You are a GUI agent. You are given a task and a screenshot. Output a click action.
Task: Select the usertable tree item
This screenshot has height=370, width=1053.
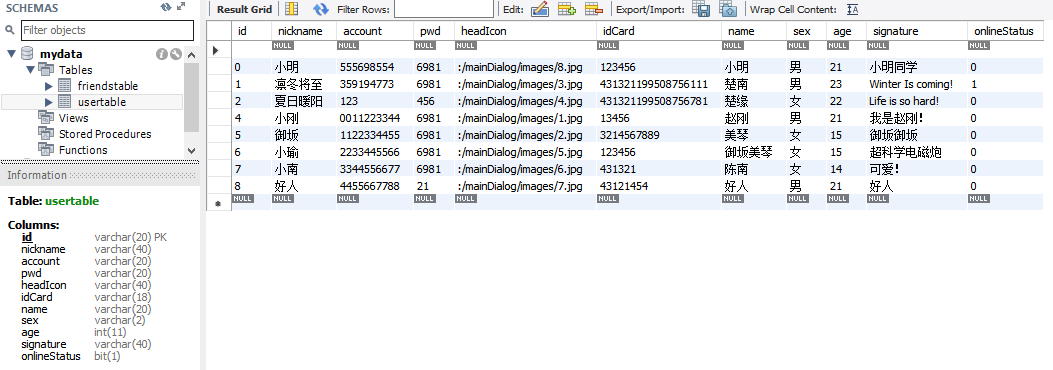(101, 102)
